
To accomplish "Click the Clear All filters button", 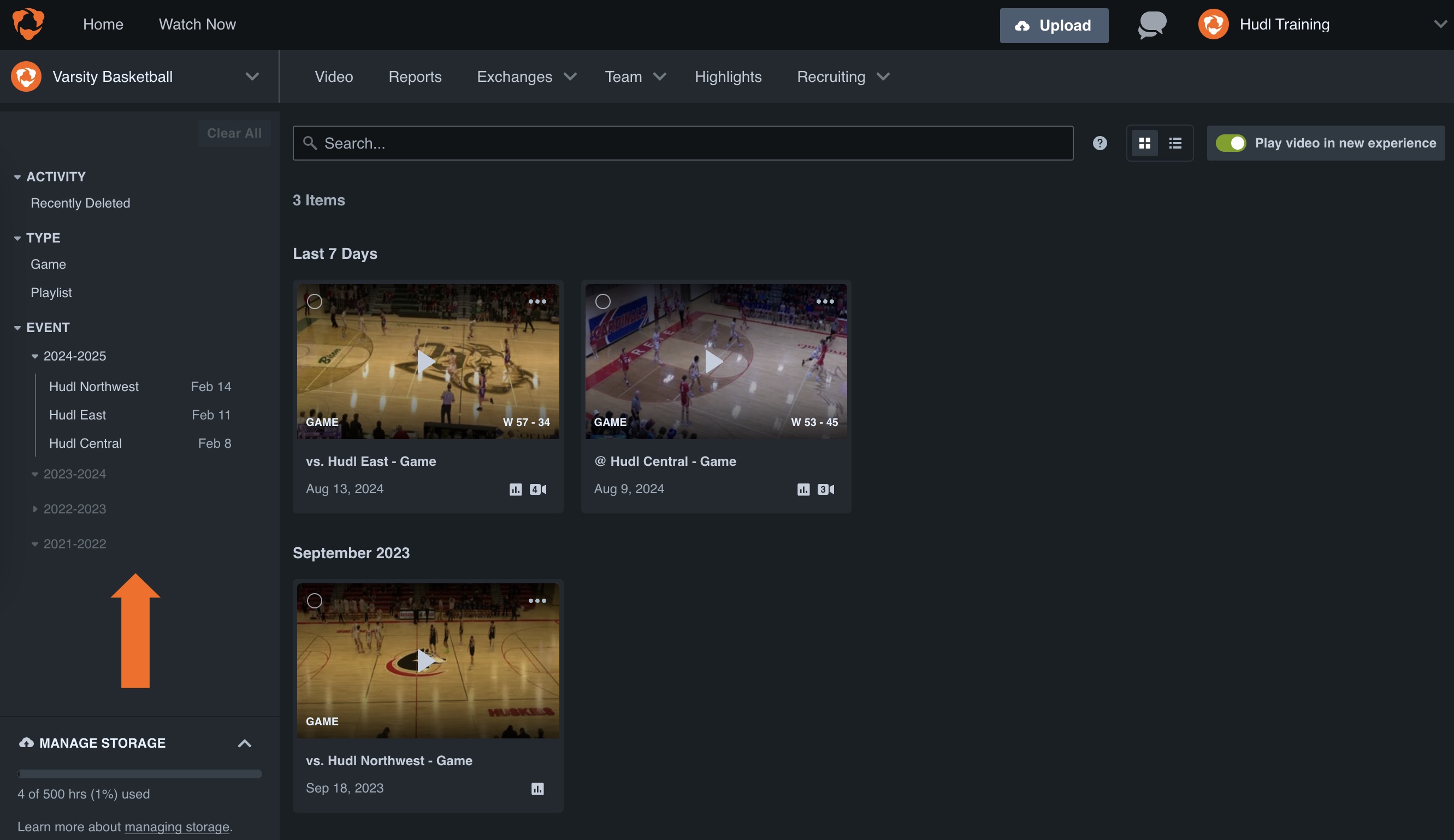I will (x=234, y=133).
